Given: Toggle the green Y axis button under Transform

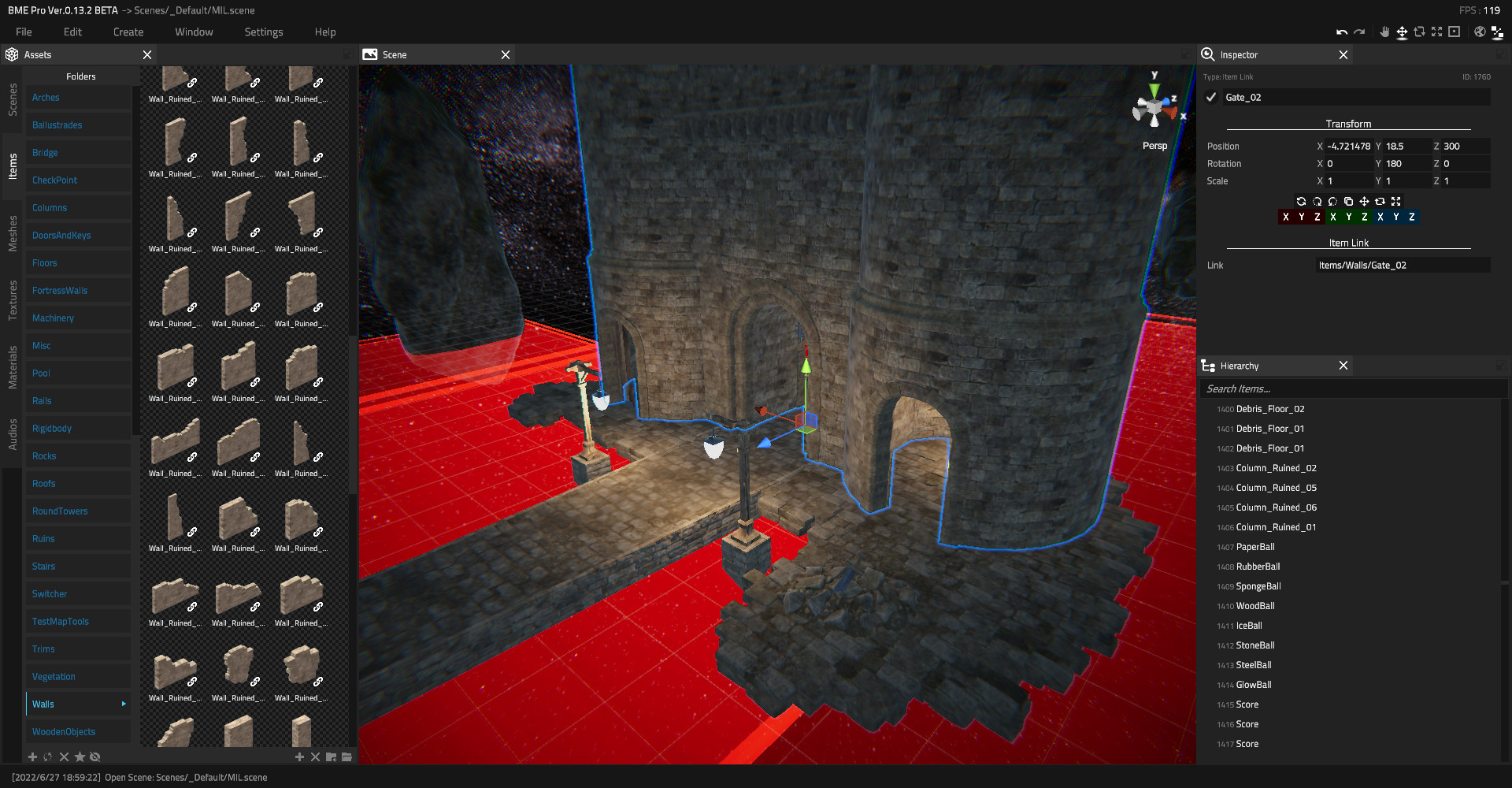Looking at the screenshot, I should click(1349, 217).
